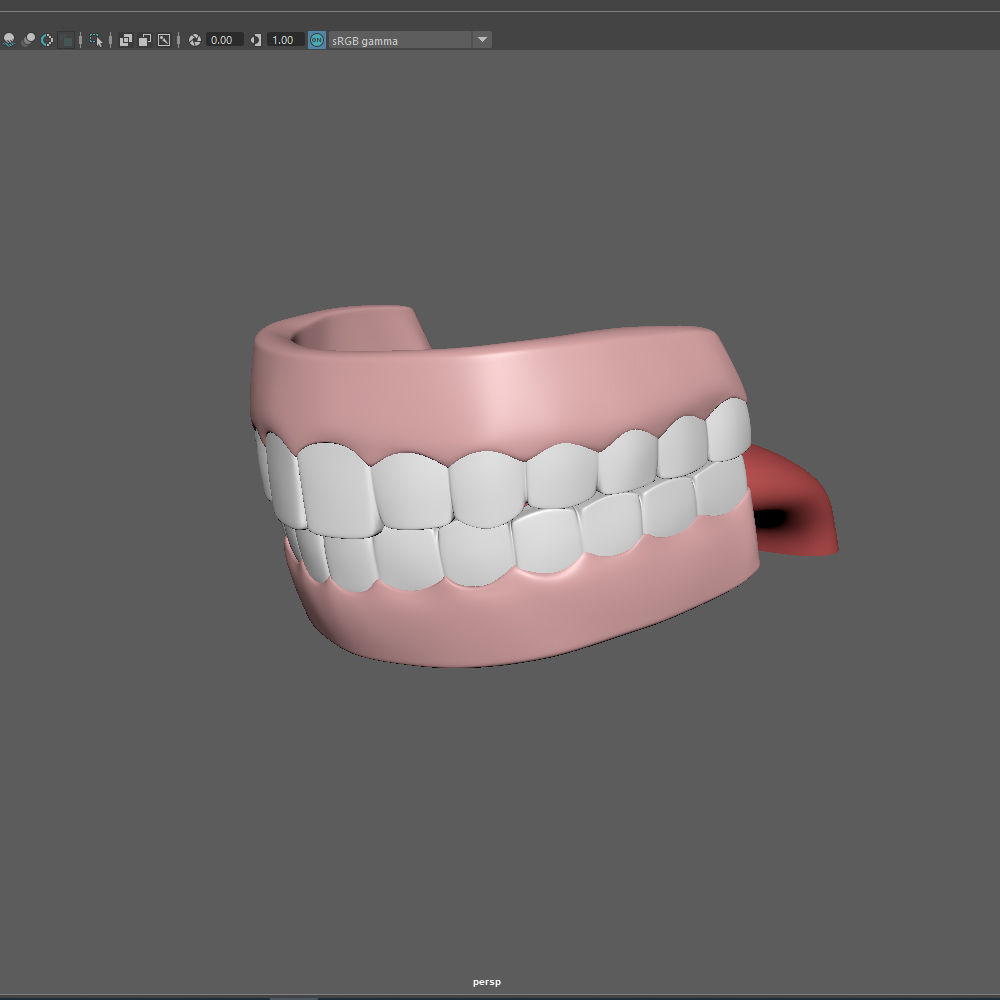Click the persp camera label
The width and height of the screenshot is (1000, 1000).
[x=487, y=982]
